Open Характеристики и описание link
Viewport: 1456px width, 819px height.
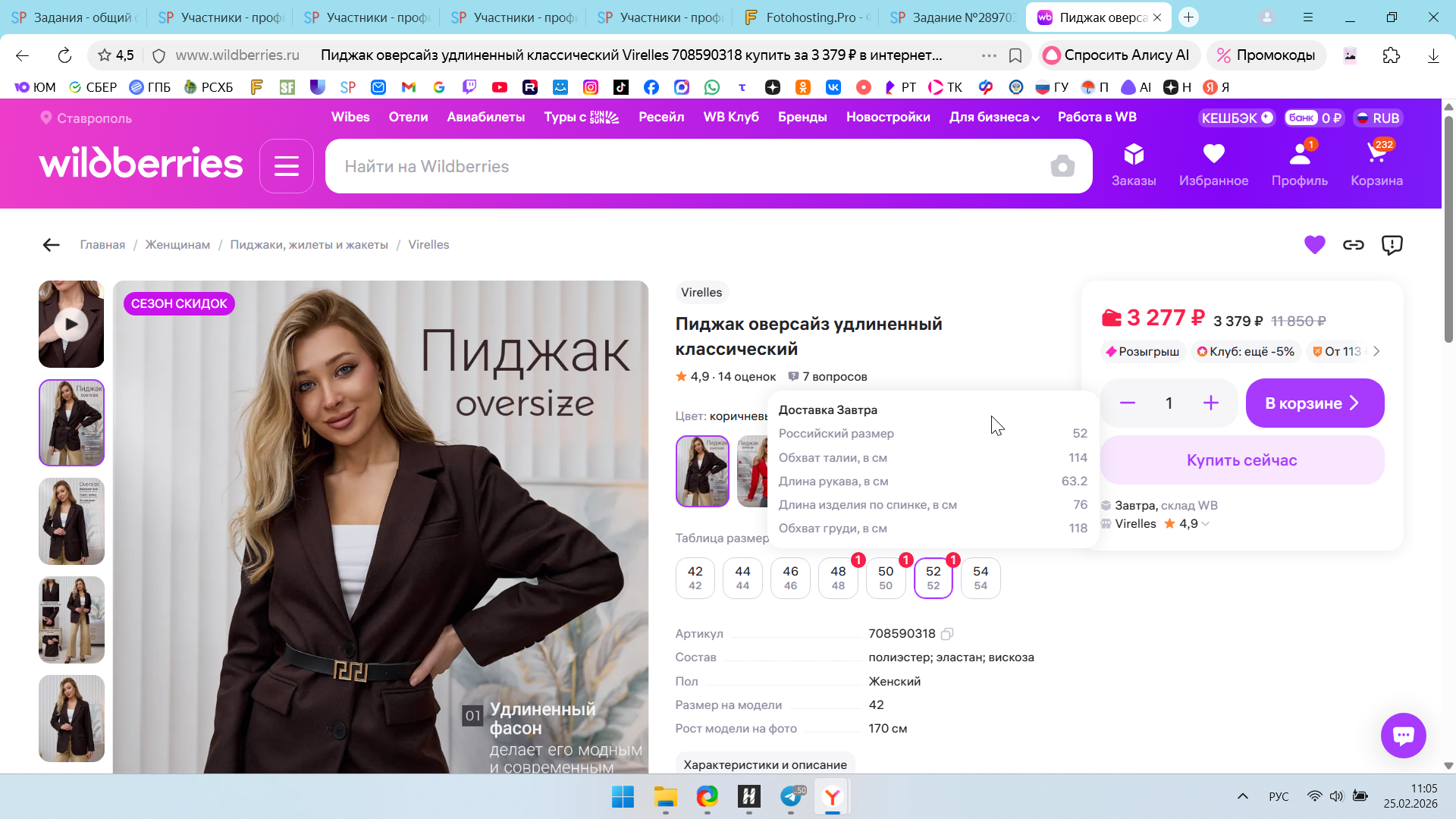[764, 764]
